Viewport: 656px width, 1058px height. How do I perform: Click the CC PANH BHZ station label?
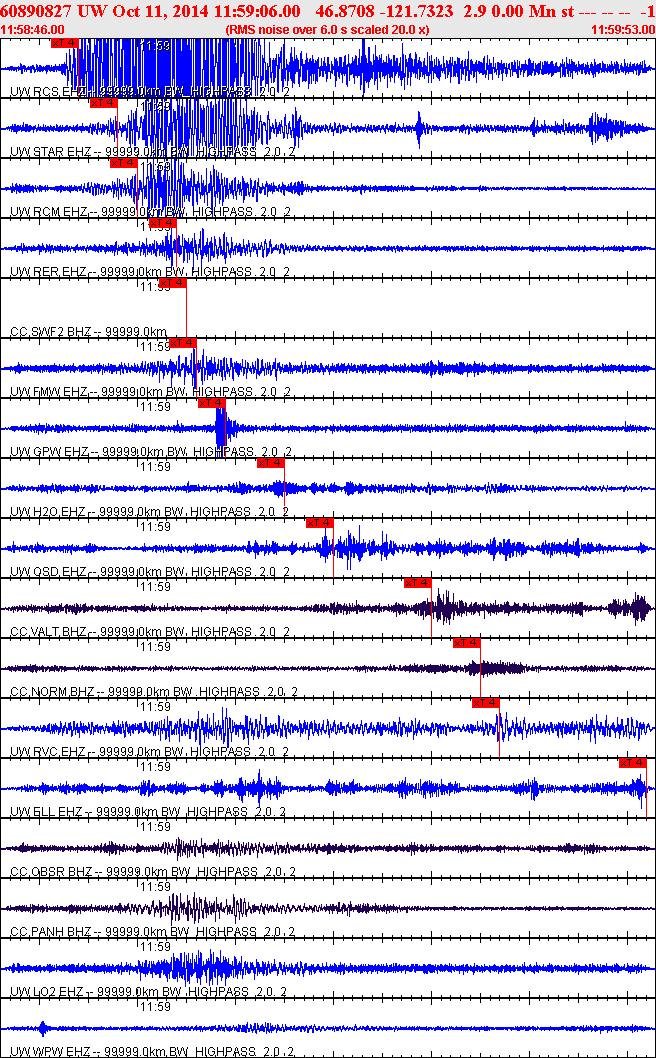51,932
